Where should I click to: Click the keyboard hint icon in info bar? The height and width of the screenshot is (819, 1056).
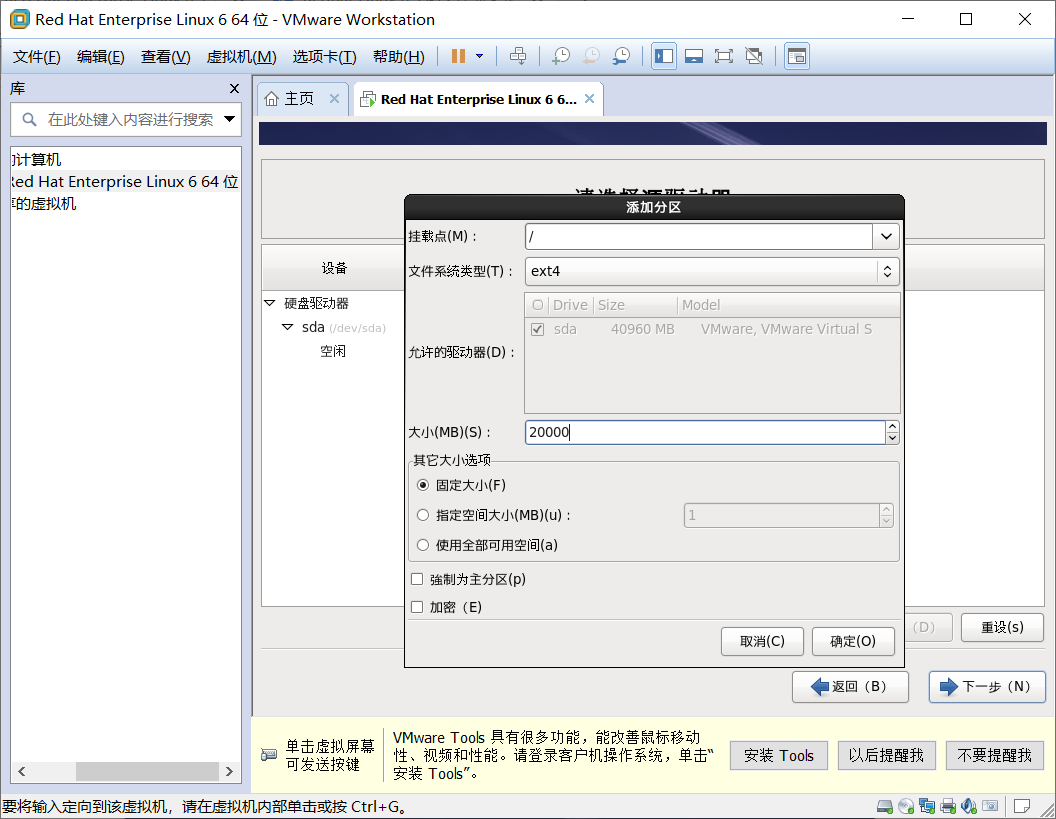[x=269, y=755]
